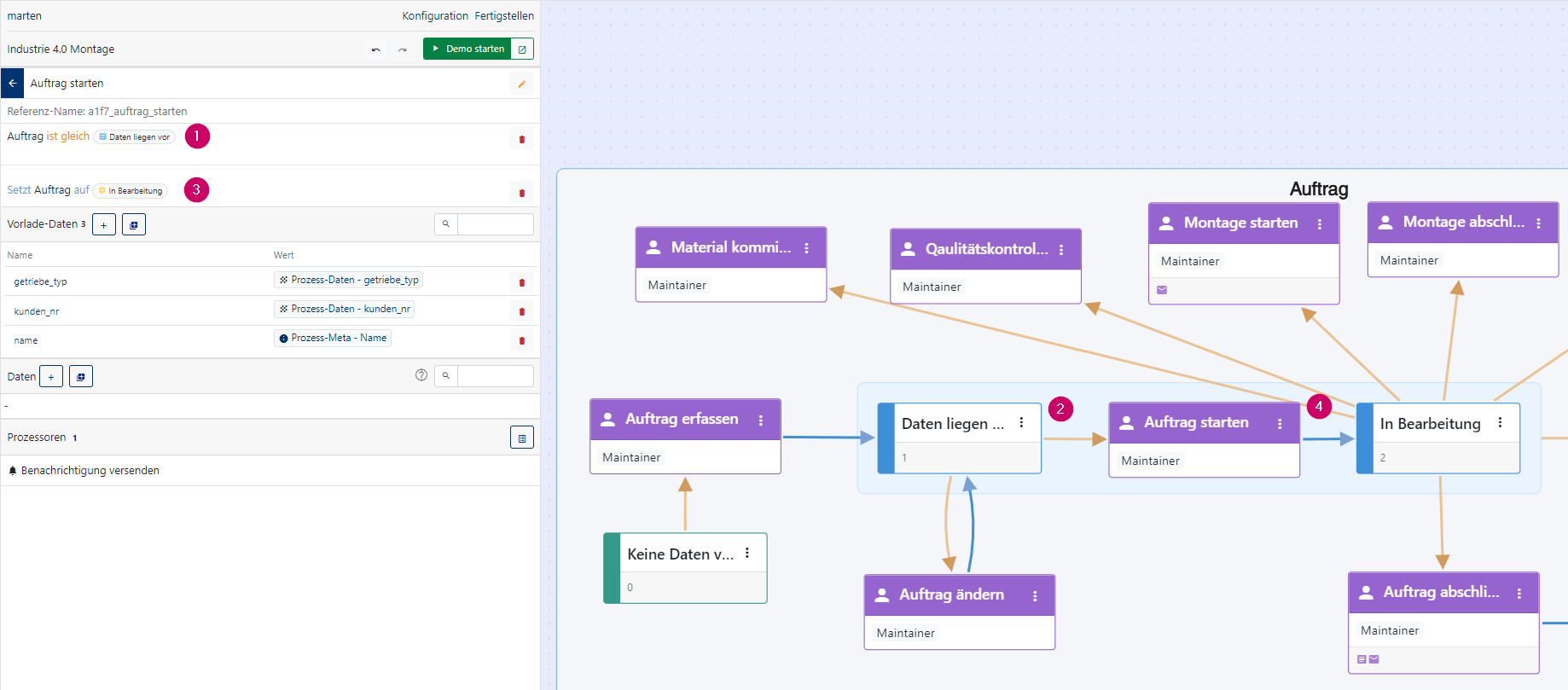Screen dimensions: 1568x690
Task: Click the undo arrow icon
Action: pos(375,49)
